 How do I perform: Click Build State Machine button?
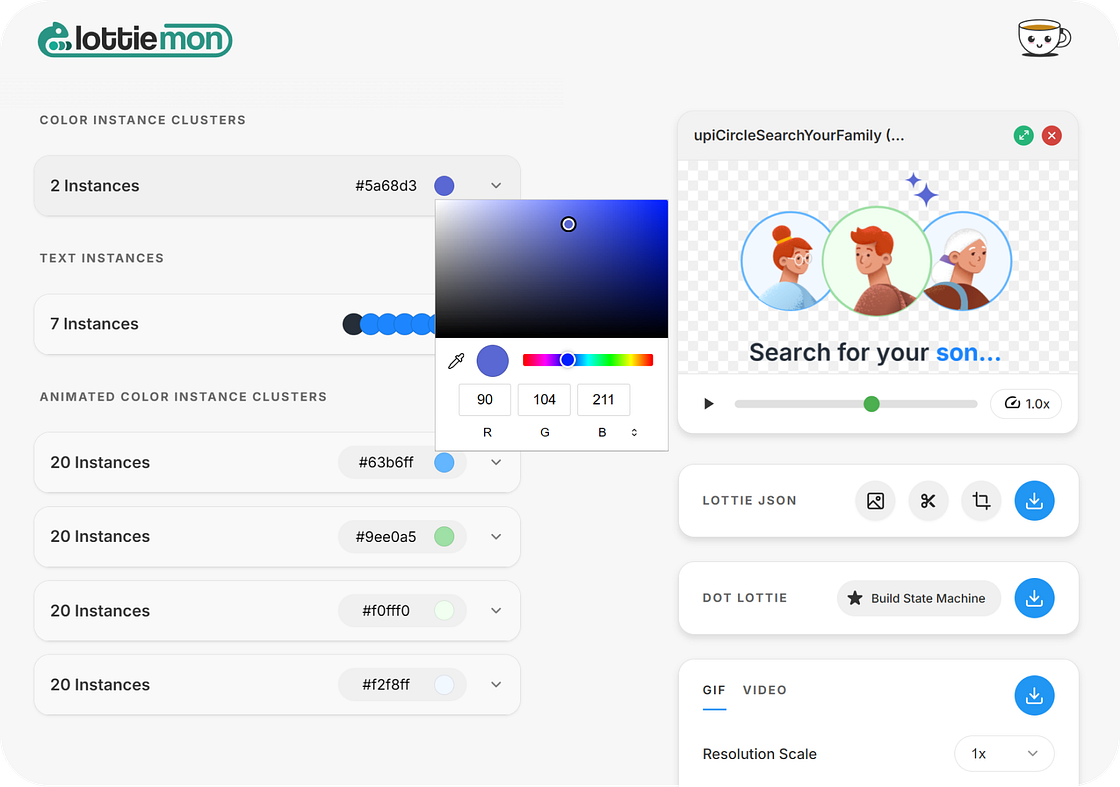tap(919, 598)
